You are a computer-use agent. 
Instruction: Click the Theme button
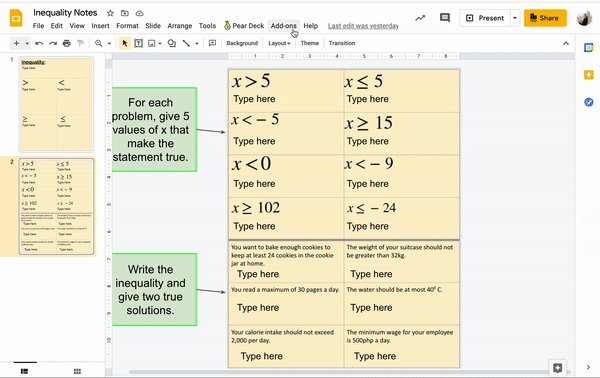(310, 43)
